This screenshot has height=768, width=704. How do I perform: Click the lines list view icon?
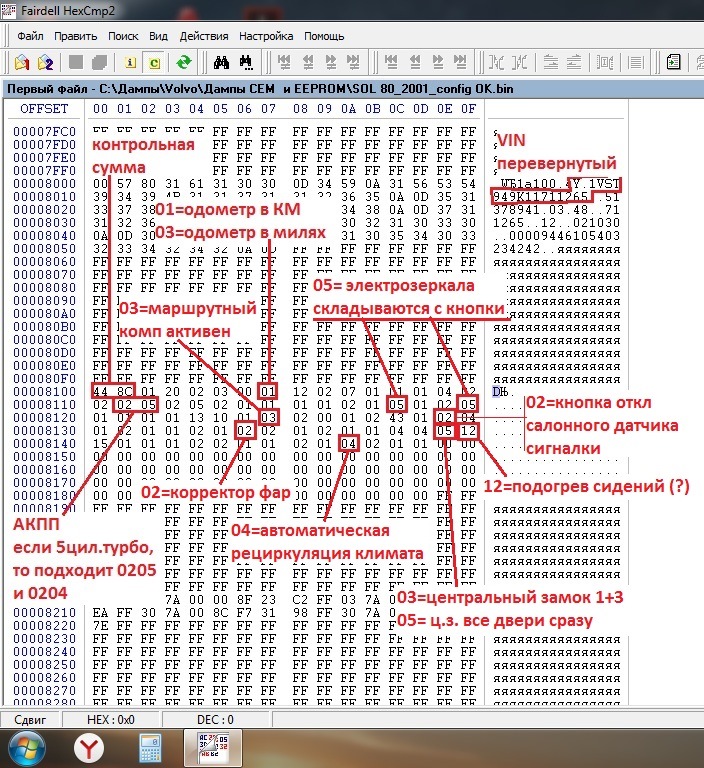635,63
